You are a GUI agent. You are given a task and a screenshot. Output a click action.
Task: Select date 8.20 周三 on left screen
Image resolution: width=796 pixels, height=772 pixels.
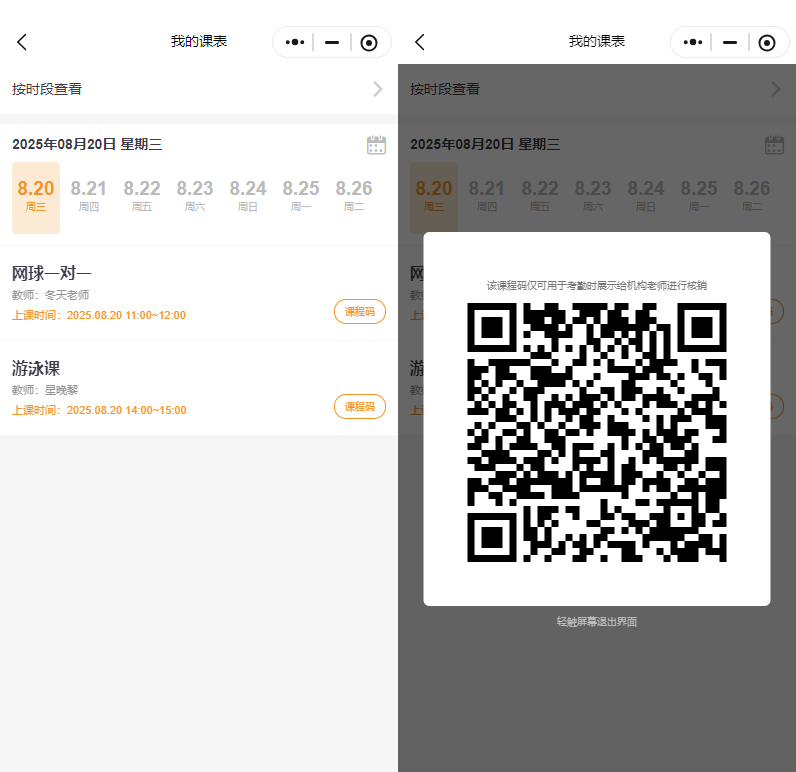36,198
